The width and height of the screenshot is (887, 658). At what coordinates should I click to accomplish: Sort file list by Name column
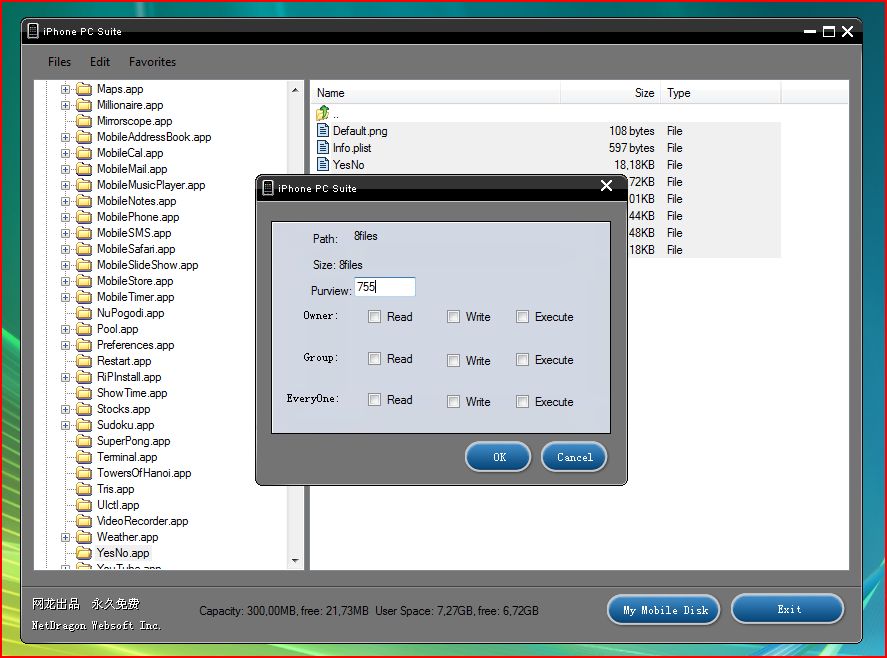436,93
